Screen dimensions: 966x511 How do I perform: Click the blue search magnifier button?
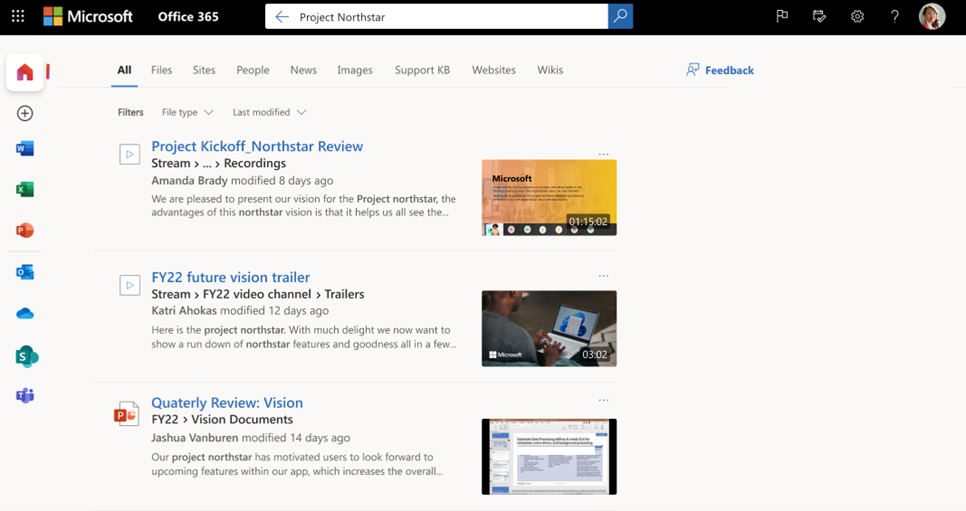coord(620,17)
